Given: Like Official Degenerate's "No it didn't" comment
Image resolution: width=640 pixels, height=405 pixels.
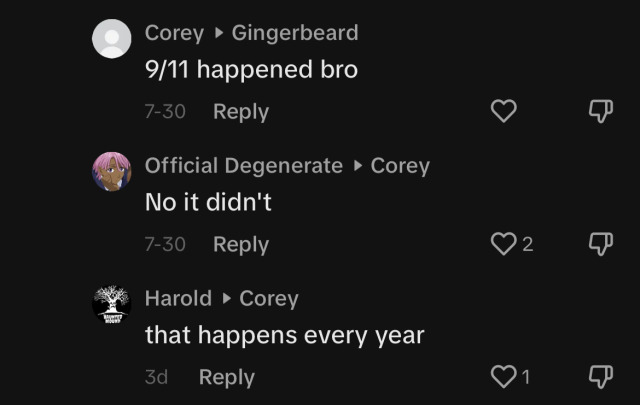Looking at the screenshot, I should pos(504,244).
